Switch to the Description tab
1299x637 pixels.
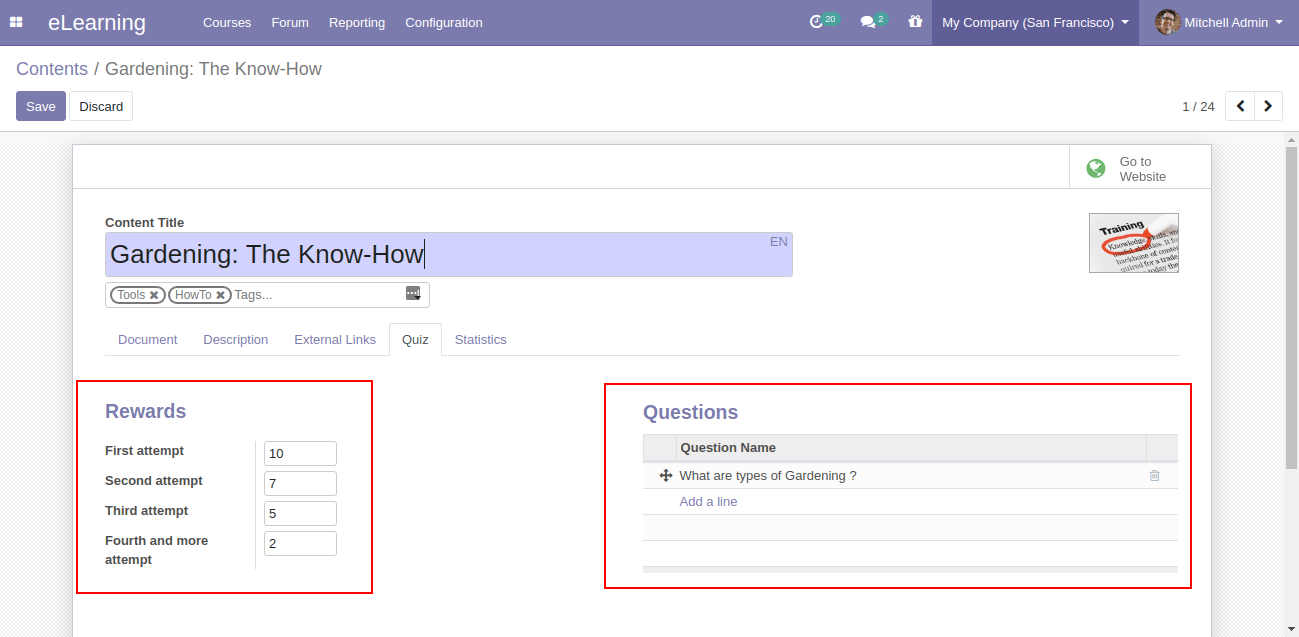[236, 340]
